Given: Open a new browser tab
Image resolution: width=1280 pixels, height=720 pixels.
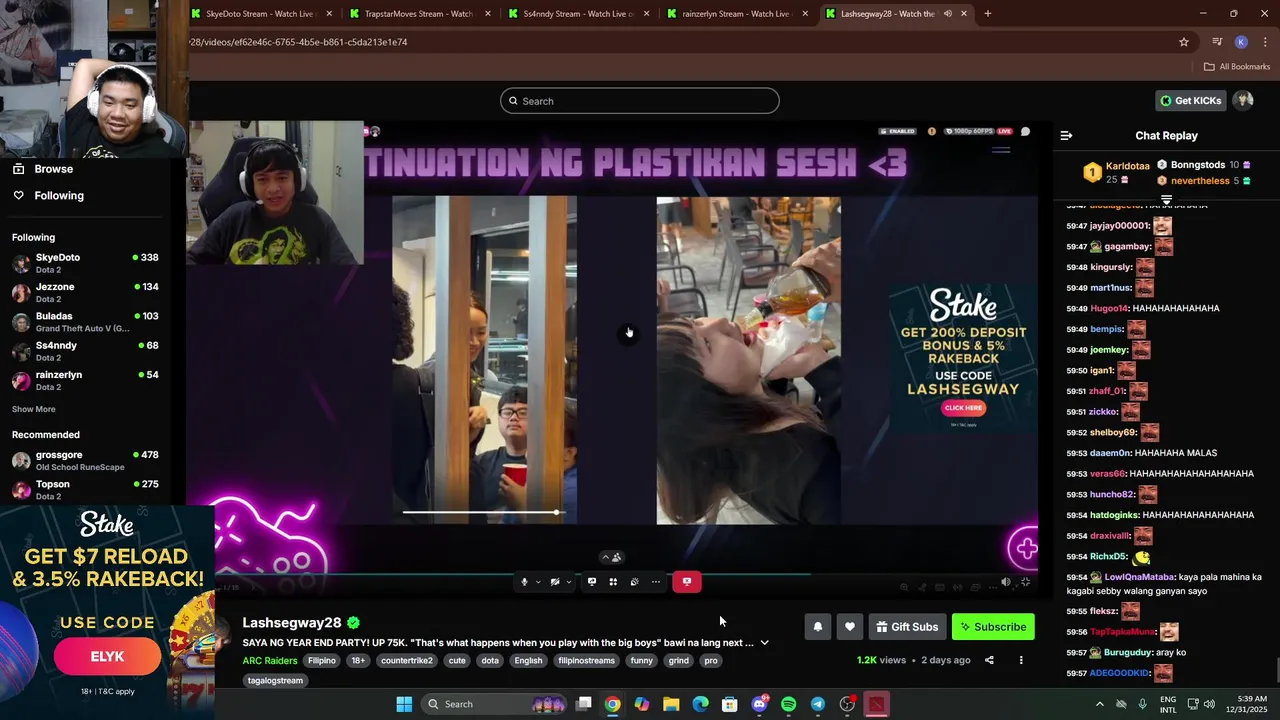Looking at the screenshot, I should (x=988, y=14).
